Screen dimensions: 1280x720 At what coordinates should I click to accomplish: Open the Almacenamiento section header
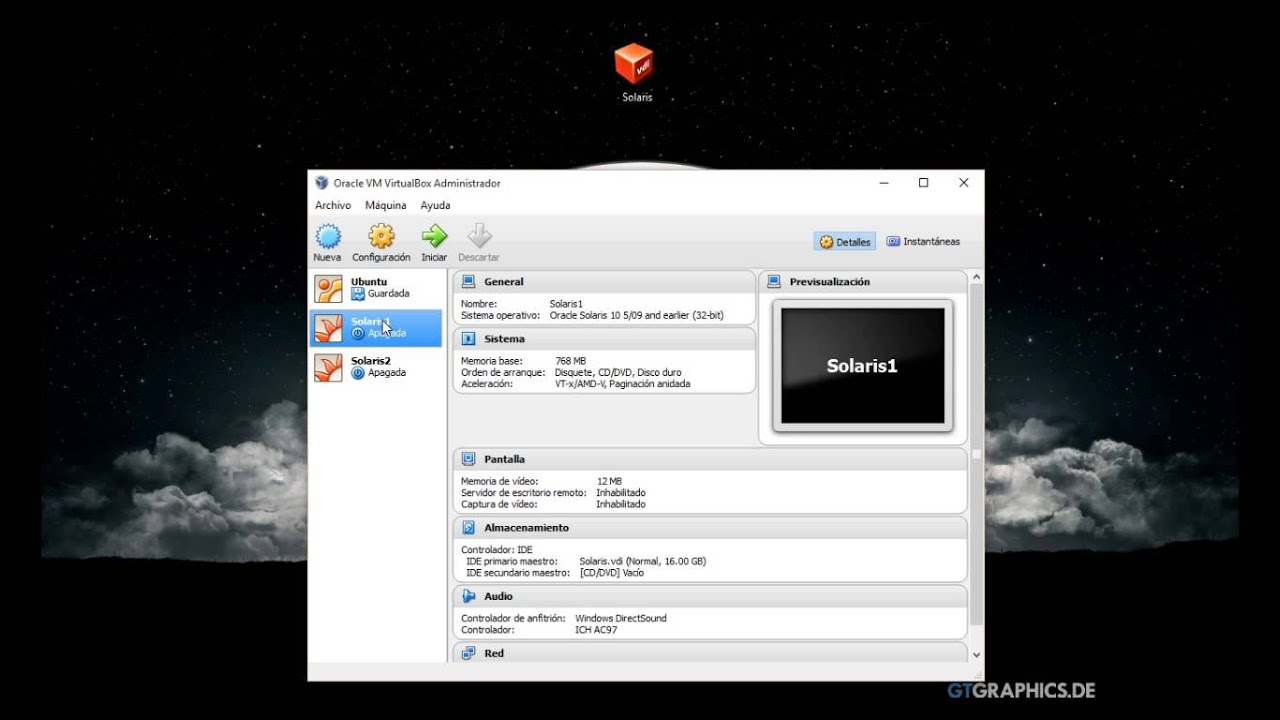710,527
